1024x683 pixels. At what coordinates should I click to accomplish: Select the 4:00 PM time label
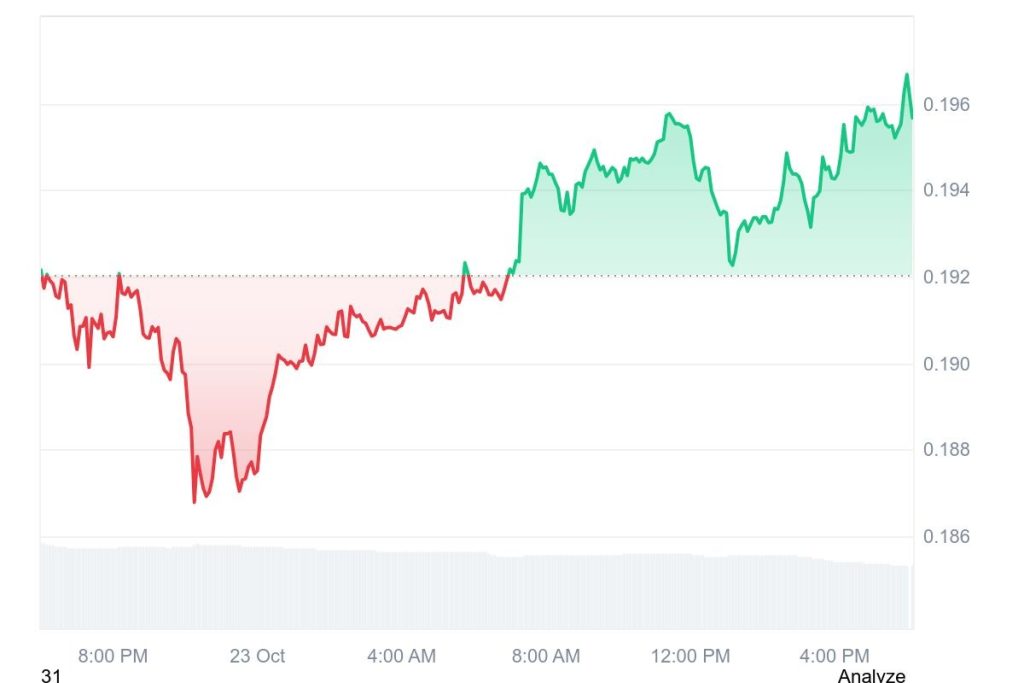click(834, 656)
